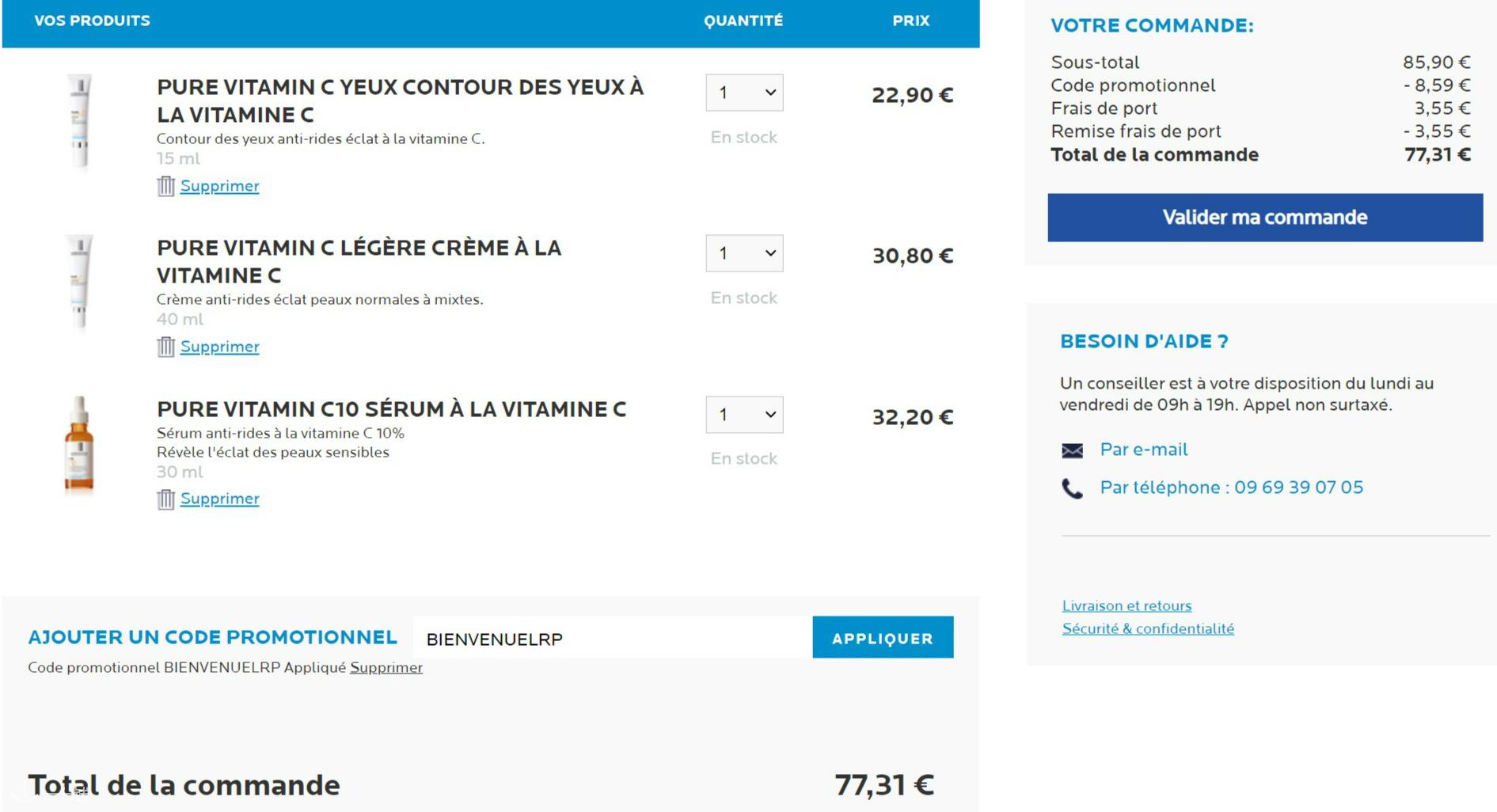1497x812 pixels.
Task: Click the Appliquer promo code button
Action: (x=882, y=638)
